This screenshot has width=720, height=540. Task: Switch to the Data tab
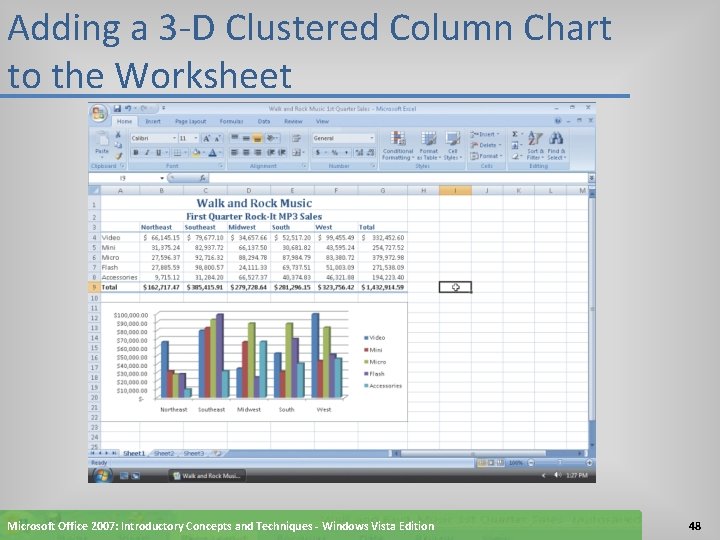point(264,122)
